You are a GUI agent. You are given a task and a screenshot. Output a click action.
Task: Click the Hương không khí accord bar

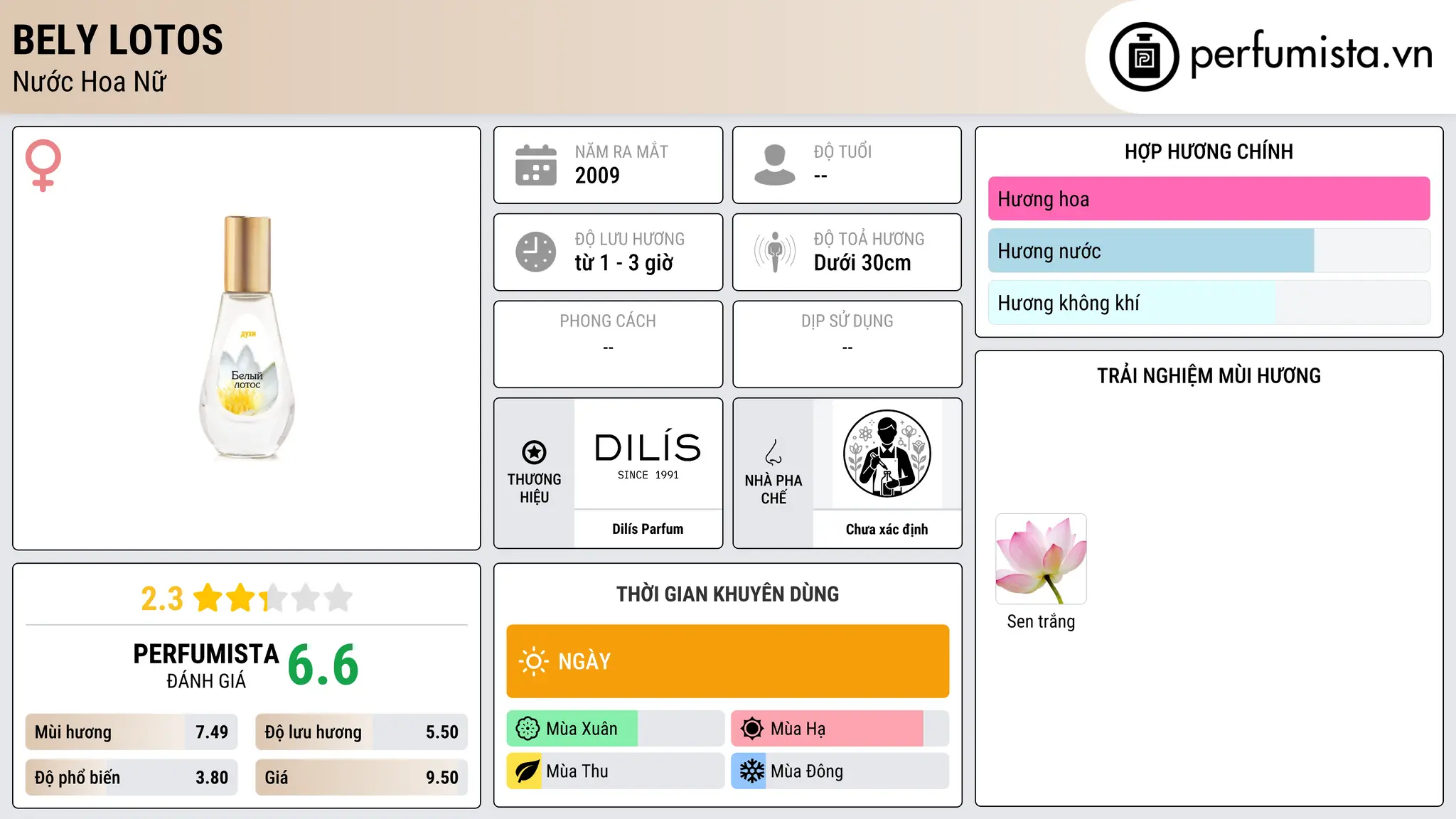coord(1209,303)
